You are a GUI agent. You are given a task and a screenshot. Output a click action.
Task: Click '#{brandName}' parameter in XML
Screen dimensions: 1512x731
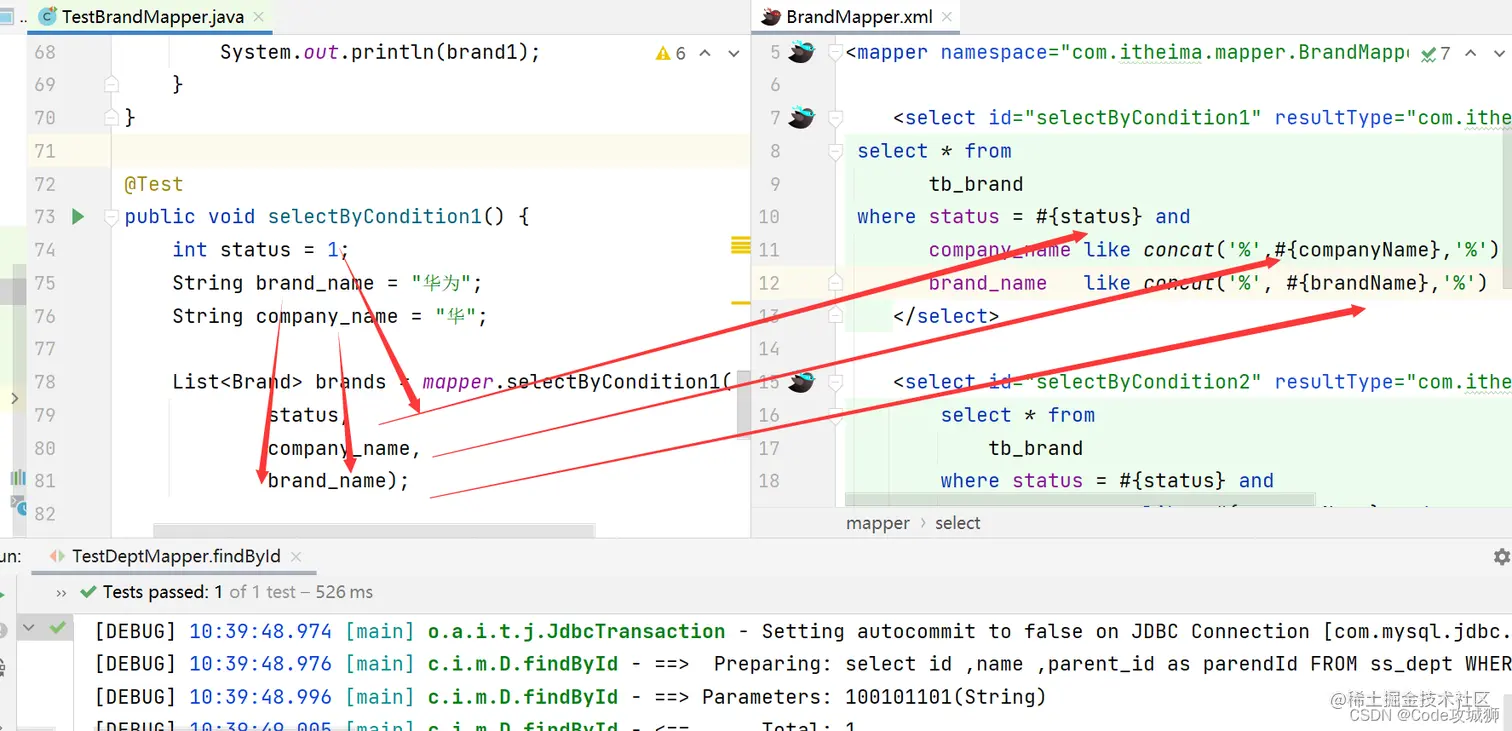[x=1358, y=283]
